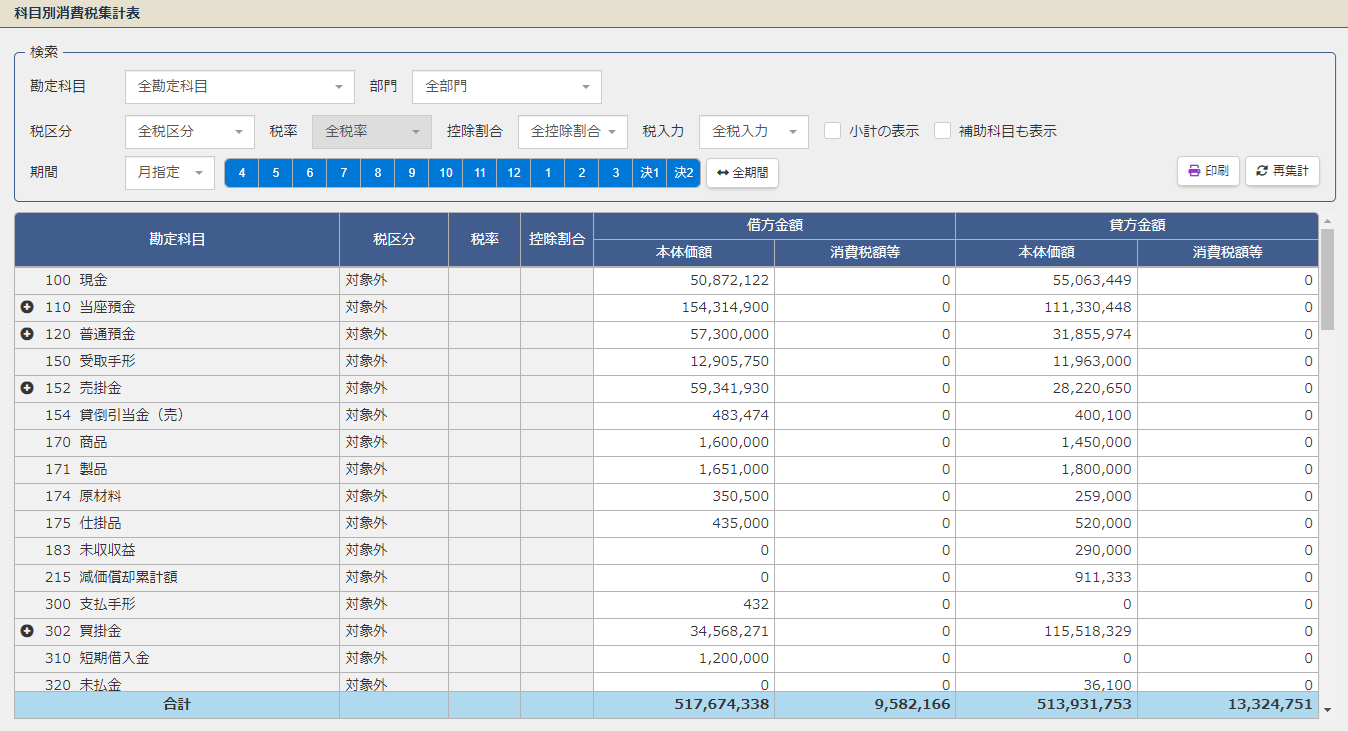
Task: Open the 税区分 dropdown
Action: pos(189,131)
